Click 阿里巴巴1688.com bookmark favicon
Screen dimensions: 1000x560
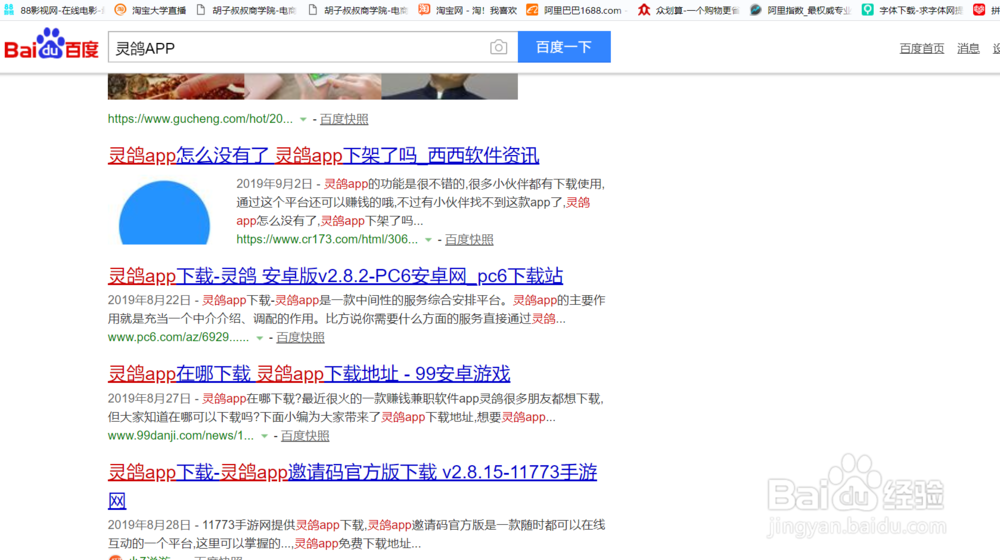(532, 10)
